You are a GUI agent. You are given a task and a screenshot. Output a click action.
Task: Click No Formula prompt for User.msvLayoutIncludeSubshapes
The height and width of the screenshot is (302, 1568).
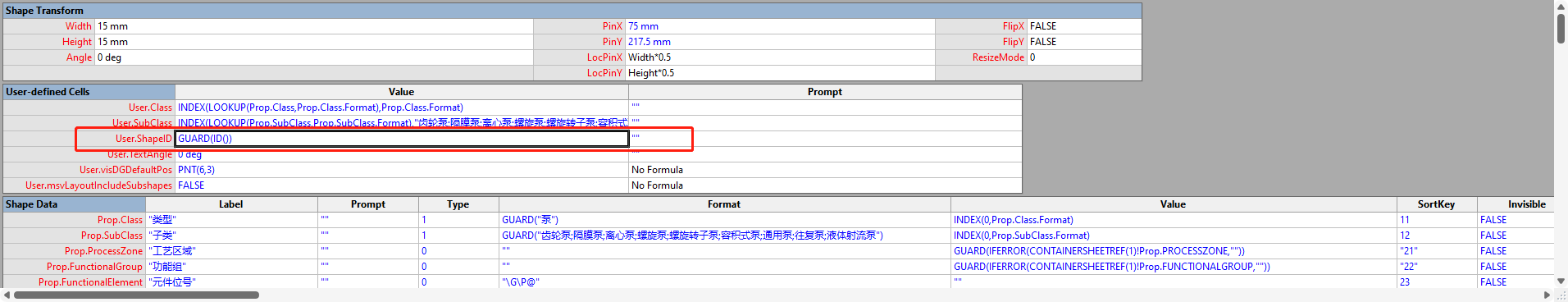[x=825, y=185]
